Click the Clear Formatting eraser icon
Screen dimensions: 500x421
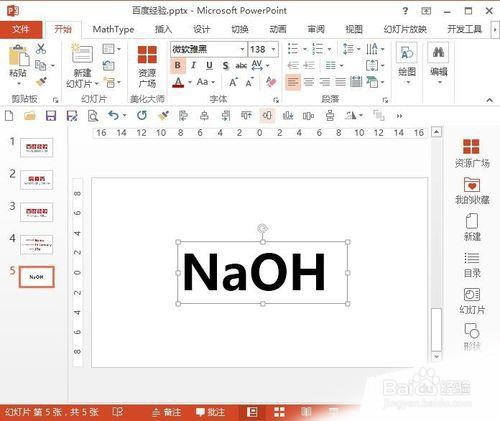(271, 82)
